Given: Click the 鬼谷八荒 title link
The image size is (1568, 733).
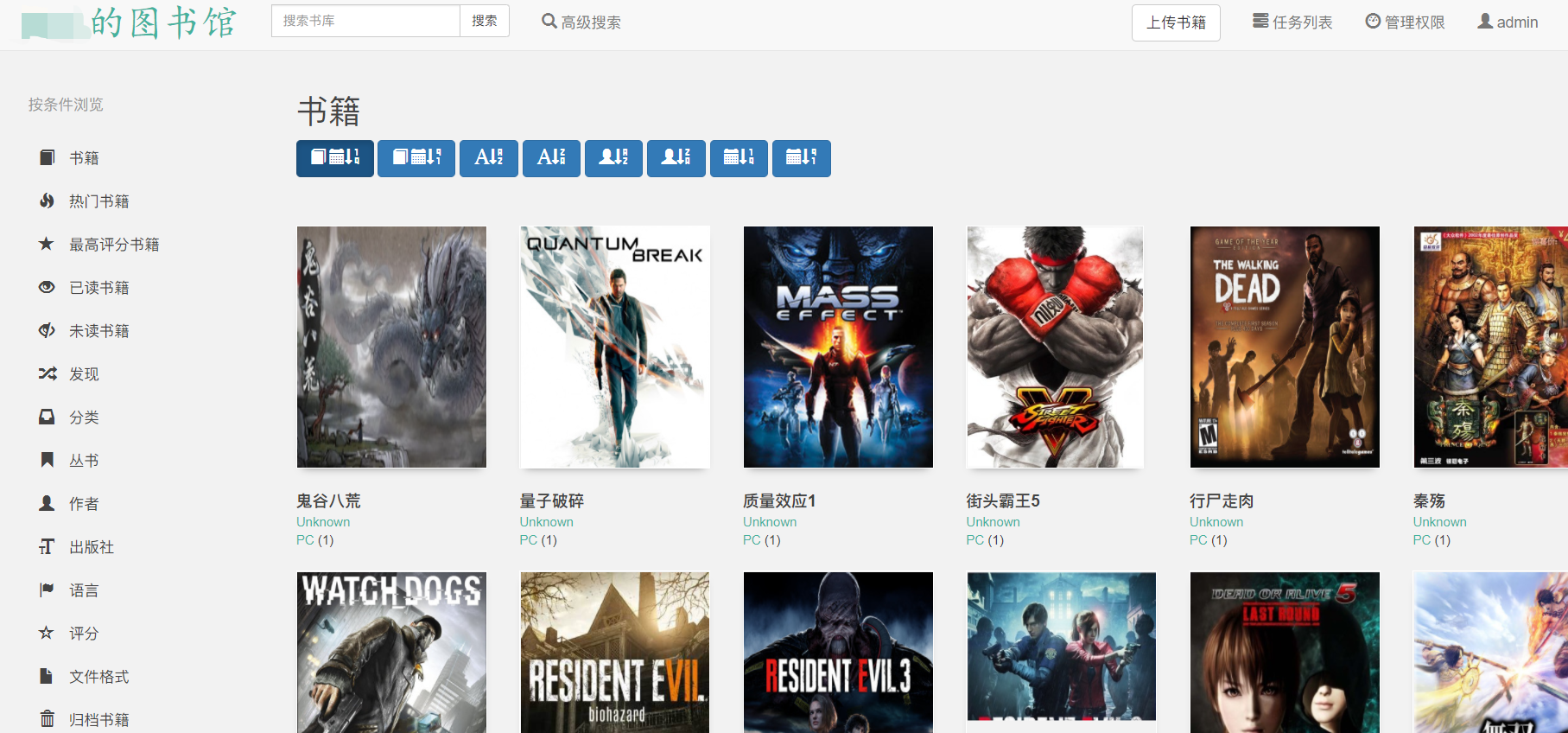Looking at the screenshot, I should pyautogui.click(x=328, y=501).
